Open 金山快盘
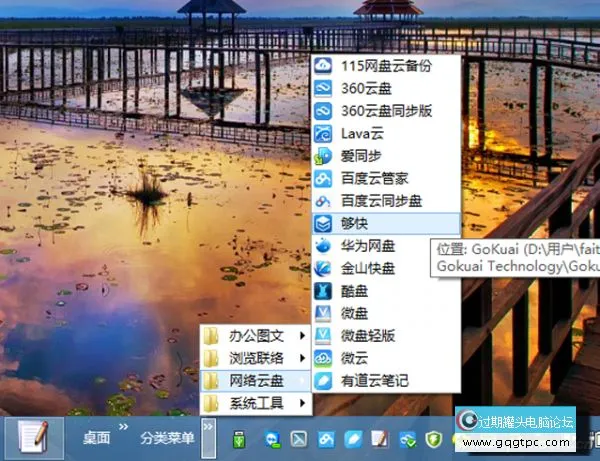600x461 pixels. tap(386, 269)
